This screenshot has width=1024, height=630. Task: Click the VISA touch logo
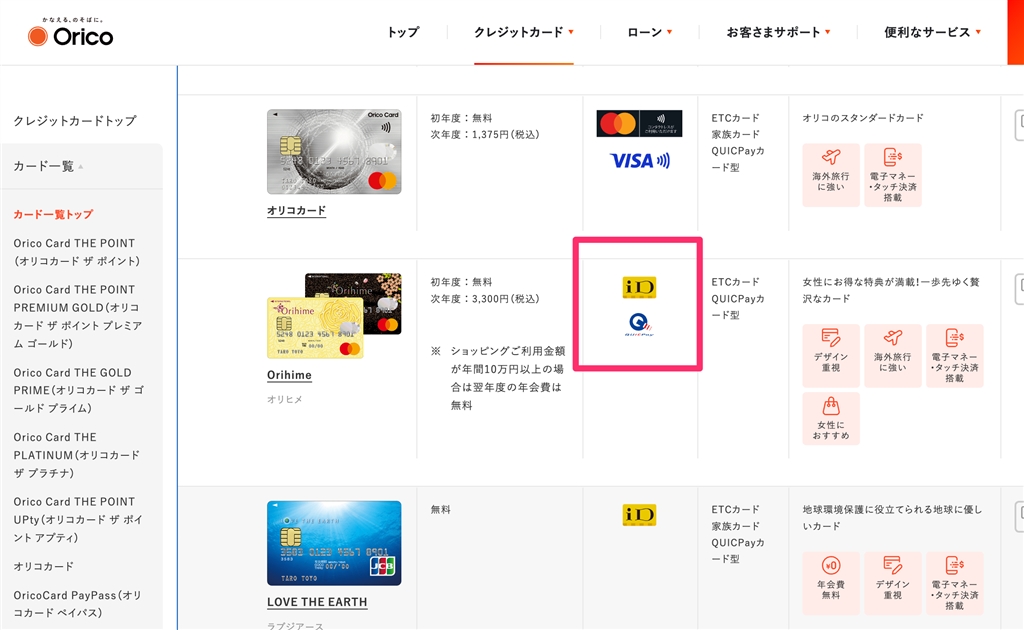639,161
